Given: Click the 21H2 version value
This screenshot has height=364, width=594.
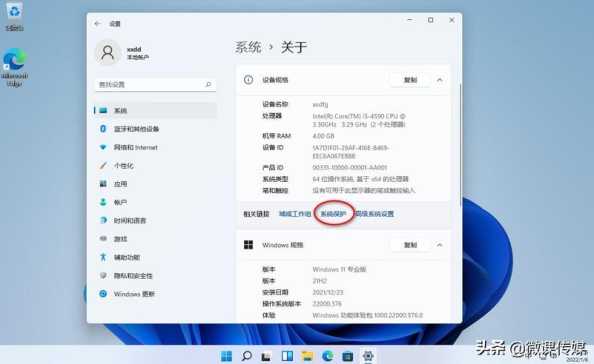Looking at the screenshot, I should (x=320, y=281).
